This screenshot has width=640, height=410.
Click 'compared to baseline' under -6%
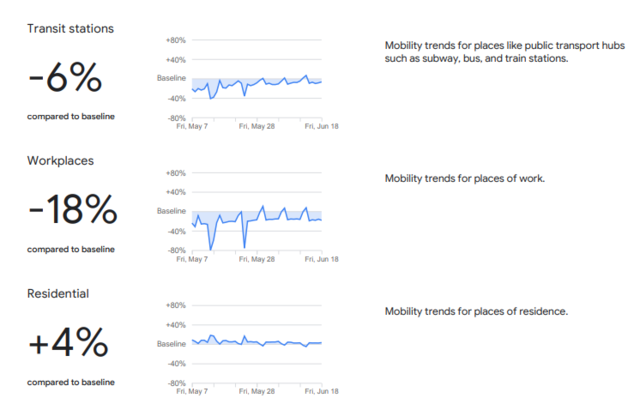click(71, 117)
